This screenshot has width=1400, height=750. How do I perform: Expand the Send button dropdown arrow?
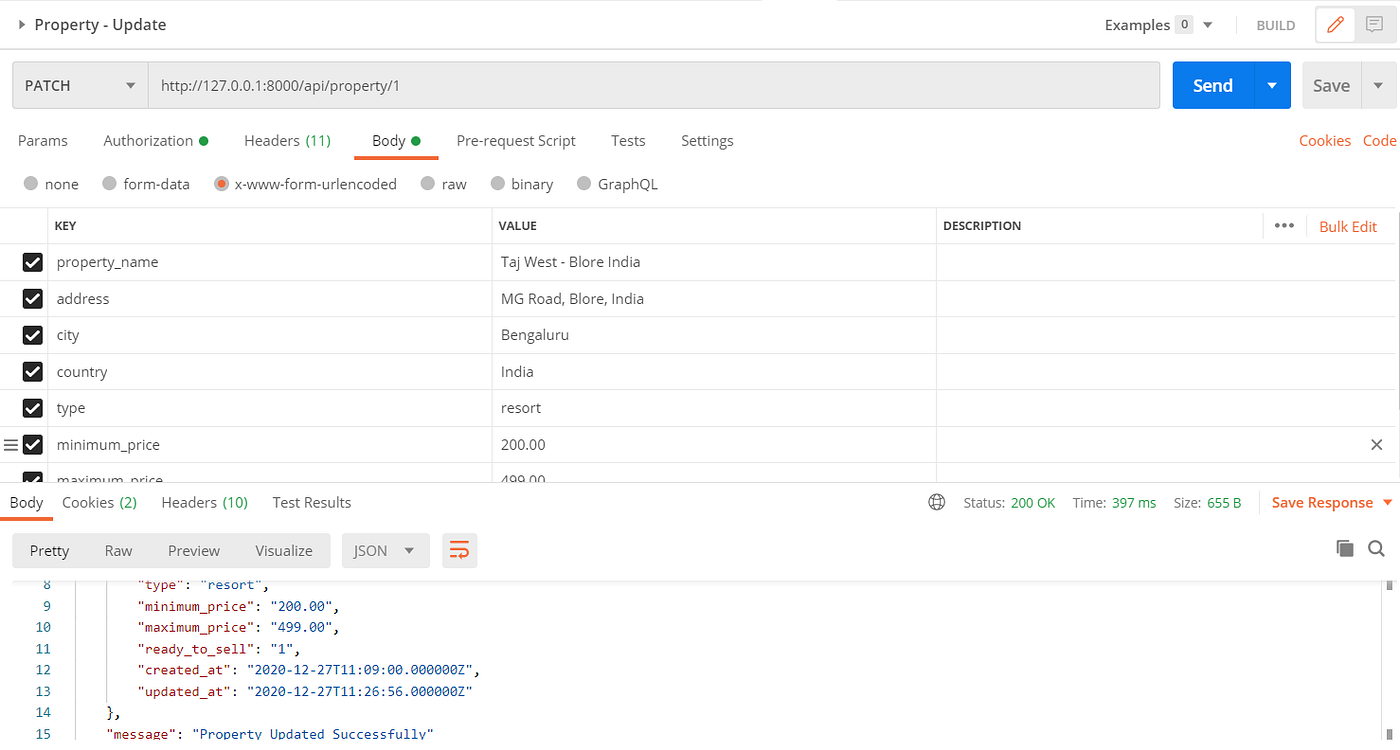tap(1272, 85)
